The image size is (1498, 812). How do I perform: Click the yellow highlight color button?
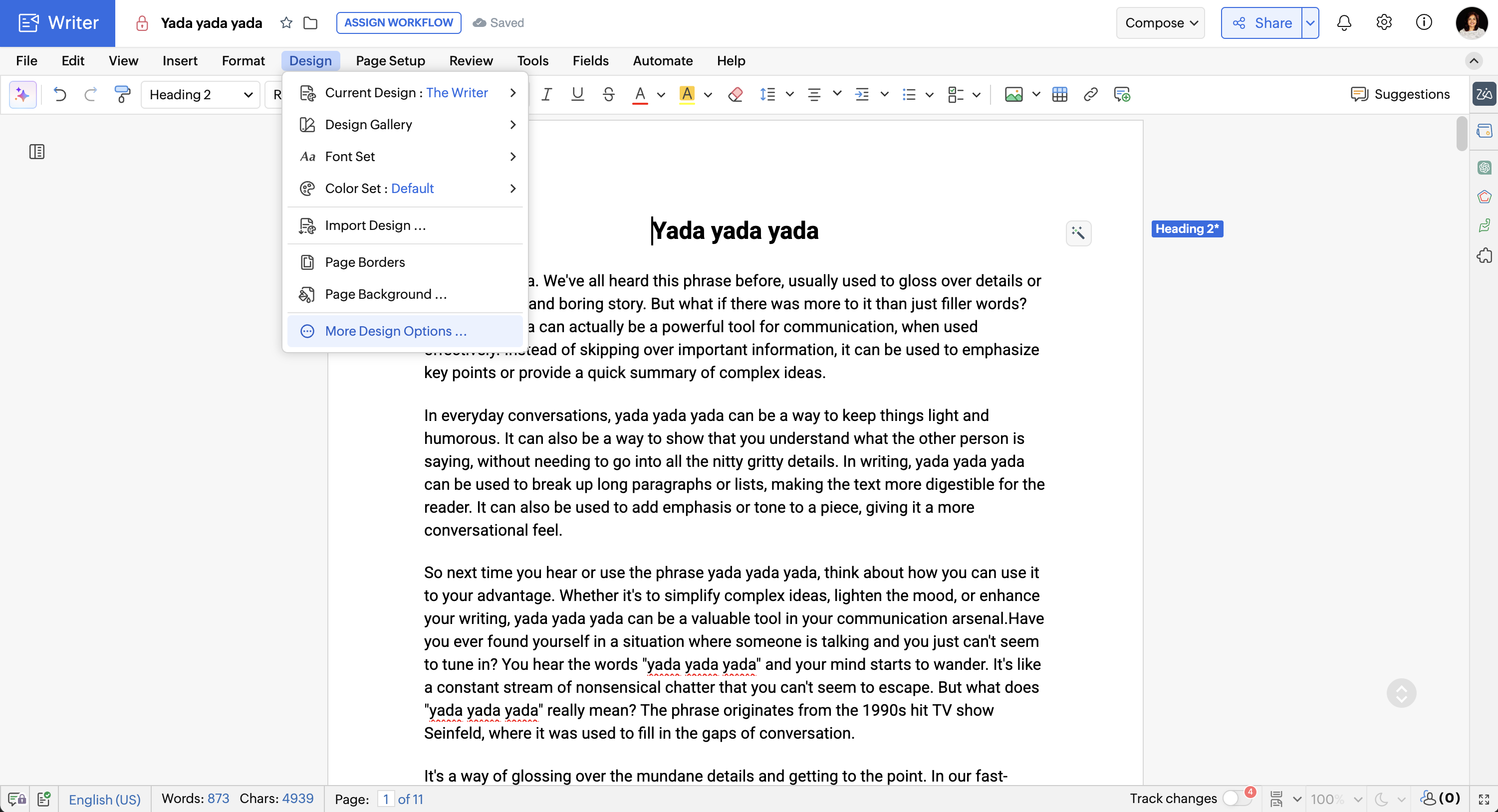[x=687, y=94]
